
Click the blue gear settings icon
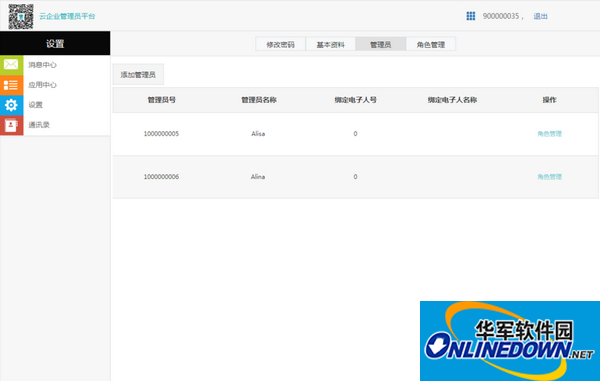pyautogui.click(x=11, y=105)
